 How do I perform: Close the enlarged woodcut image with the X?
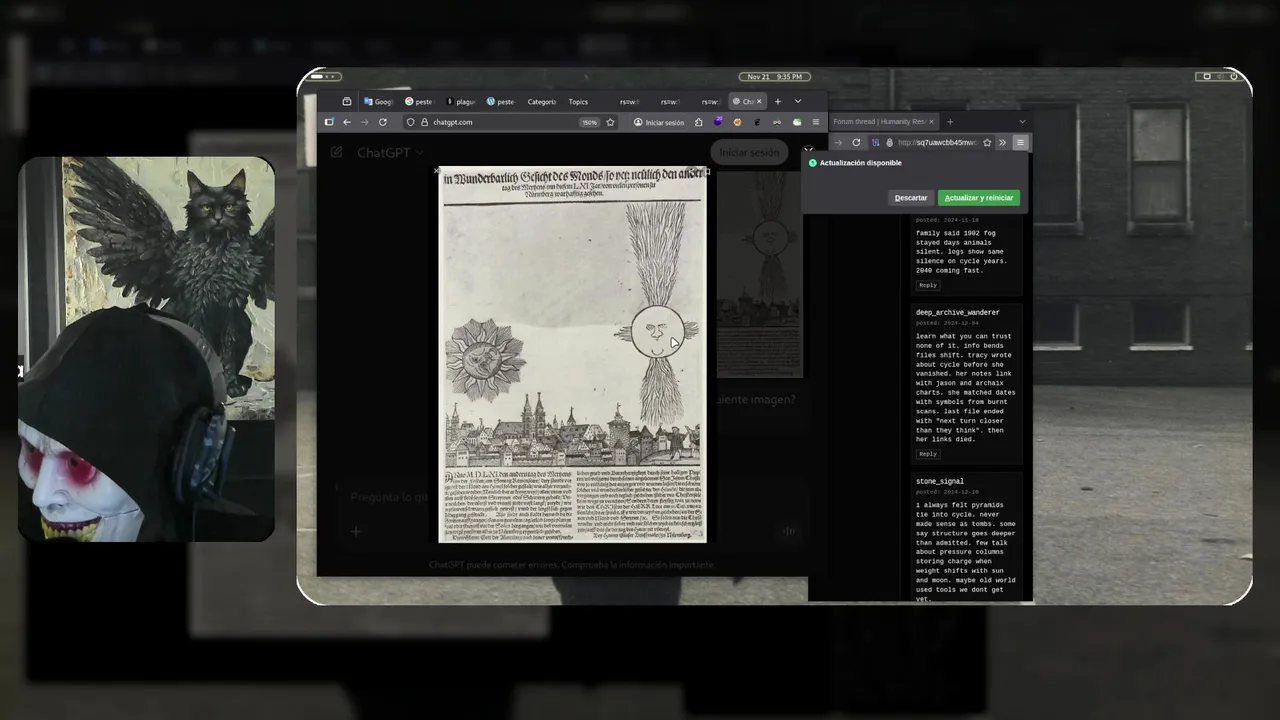point(437,171)
